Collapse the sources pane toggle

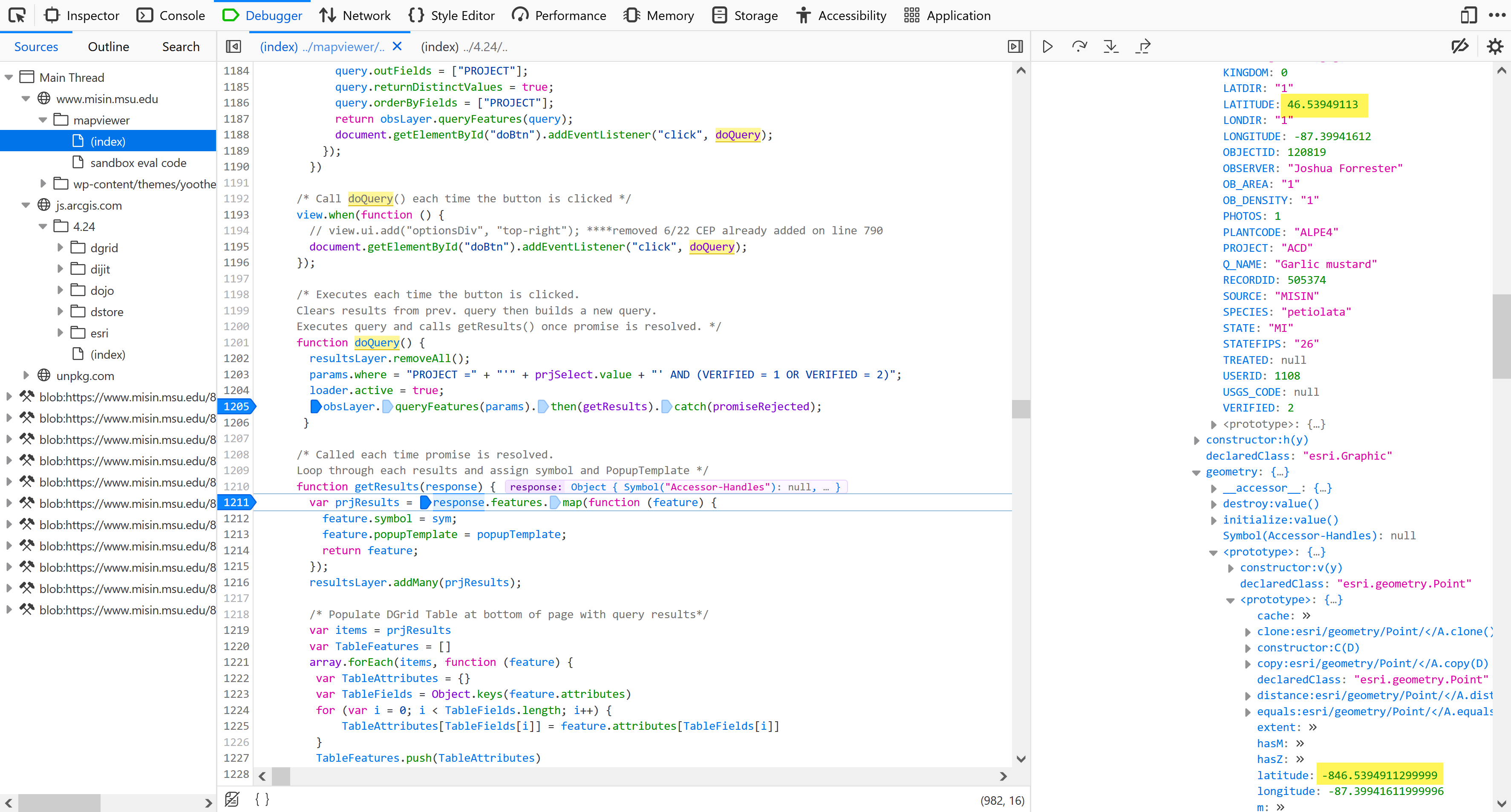point(234,46)
